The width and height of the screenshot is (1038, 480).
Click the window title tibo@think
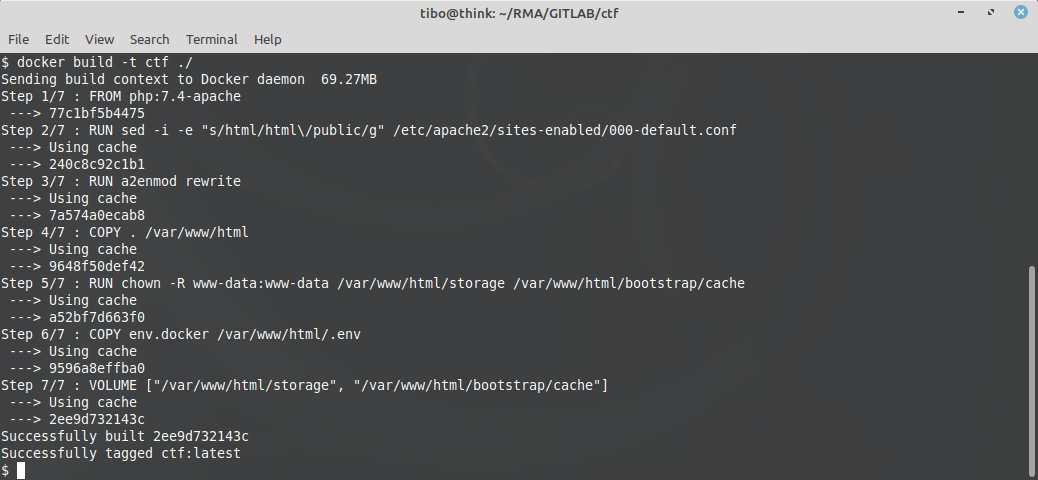click(x=519, y=13)
